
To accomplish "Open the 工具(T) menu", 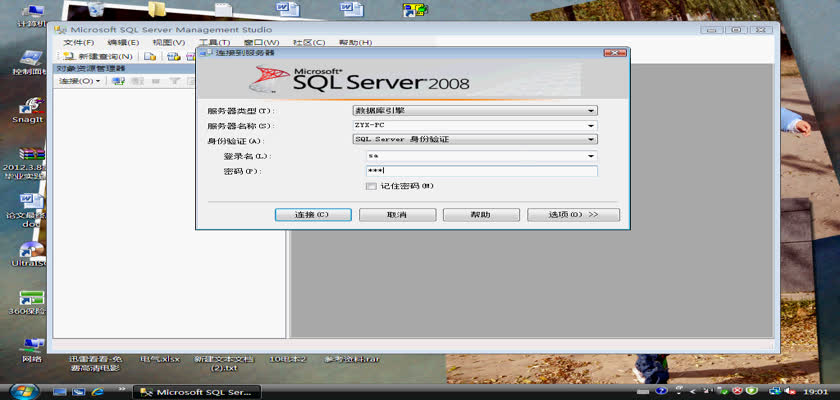I will tap(214, 42).
